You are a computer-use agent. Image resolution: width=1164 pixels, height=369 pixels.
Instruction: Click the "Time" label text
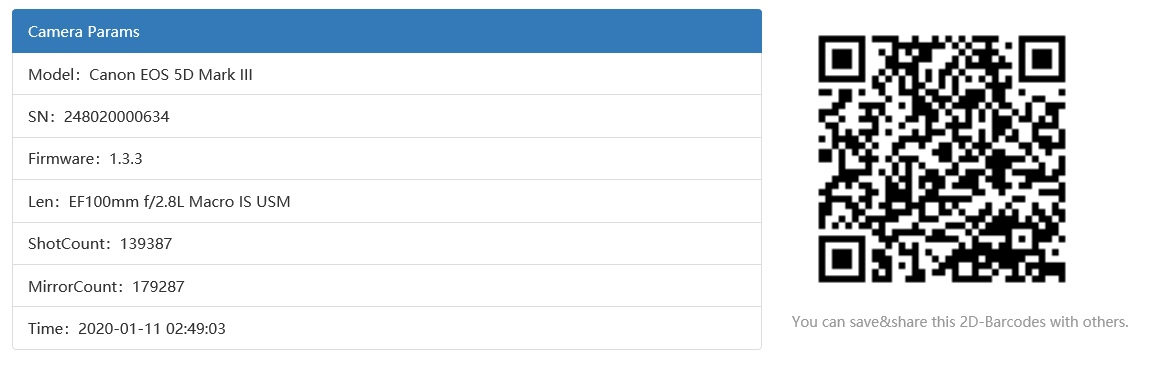pos(43,328)
